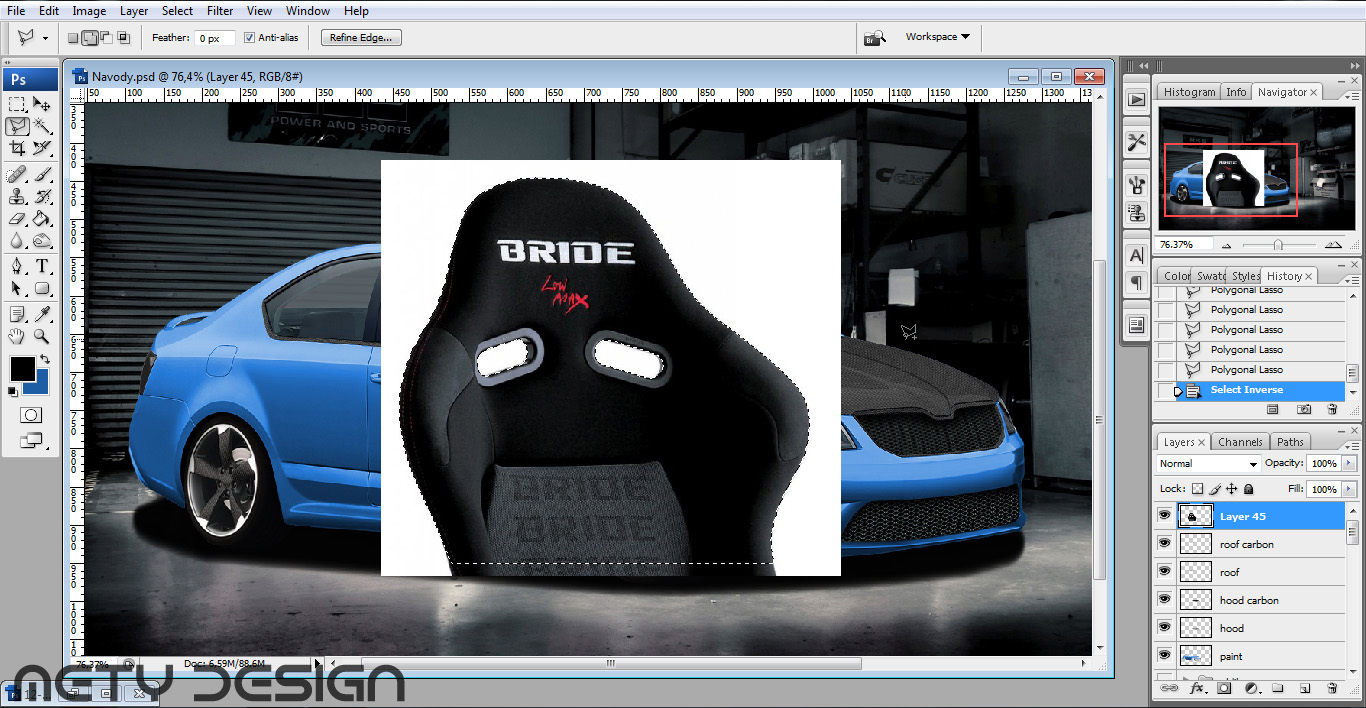This screenshot has height=708, width=1366.
Task: Select the Crop tool
Action: point(17,148)
